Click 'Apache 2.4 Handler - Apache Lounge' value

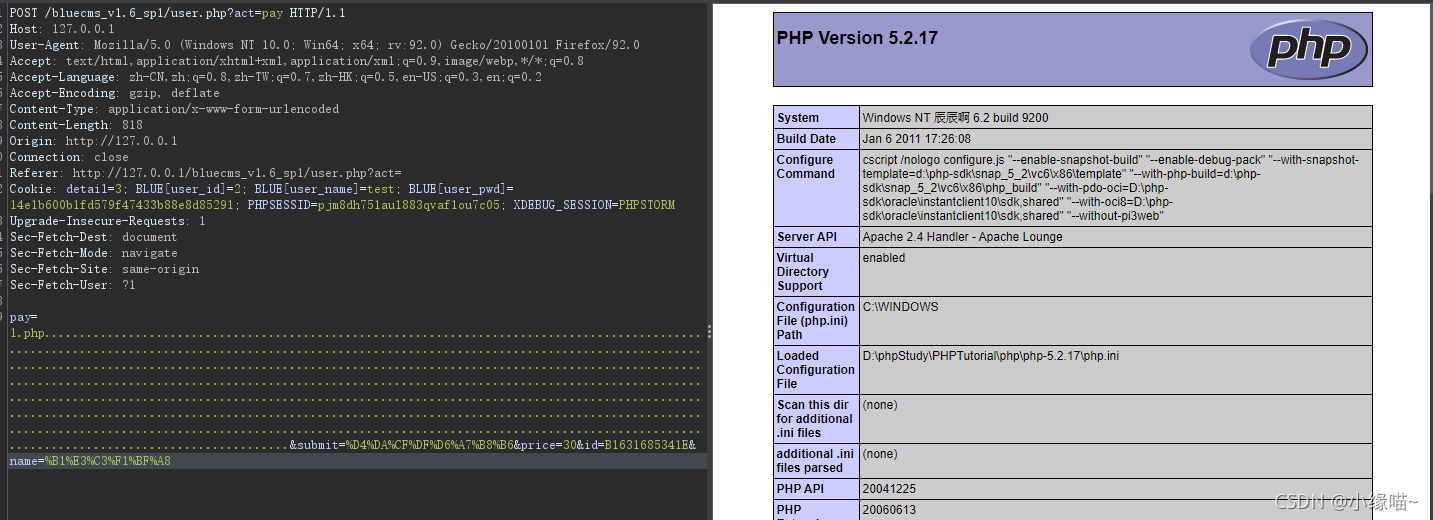tap(1115, 237)
